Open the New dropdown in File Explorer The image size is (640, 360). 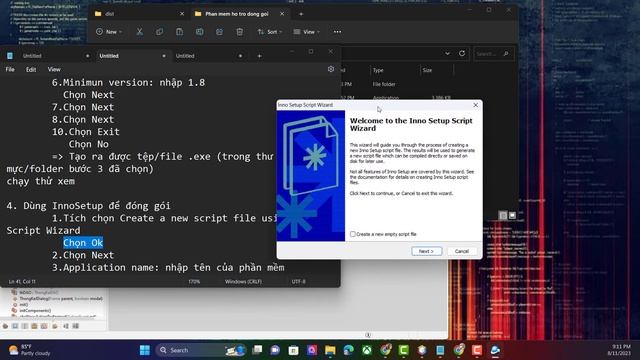[x=109, y=32]
